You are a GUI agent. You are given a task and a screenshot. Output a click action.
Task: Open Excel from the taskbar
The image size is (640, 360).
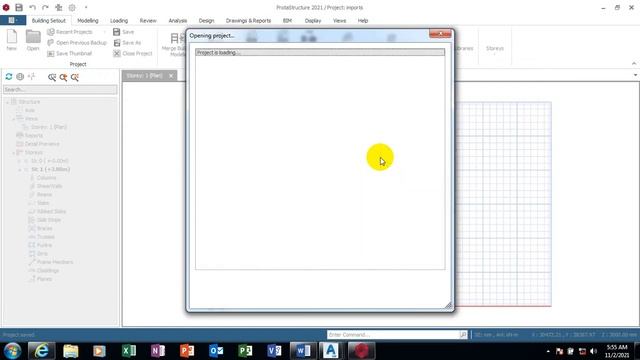coord(129,351)
